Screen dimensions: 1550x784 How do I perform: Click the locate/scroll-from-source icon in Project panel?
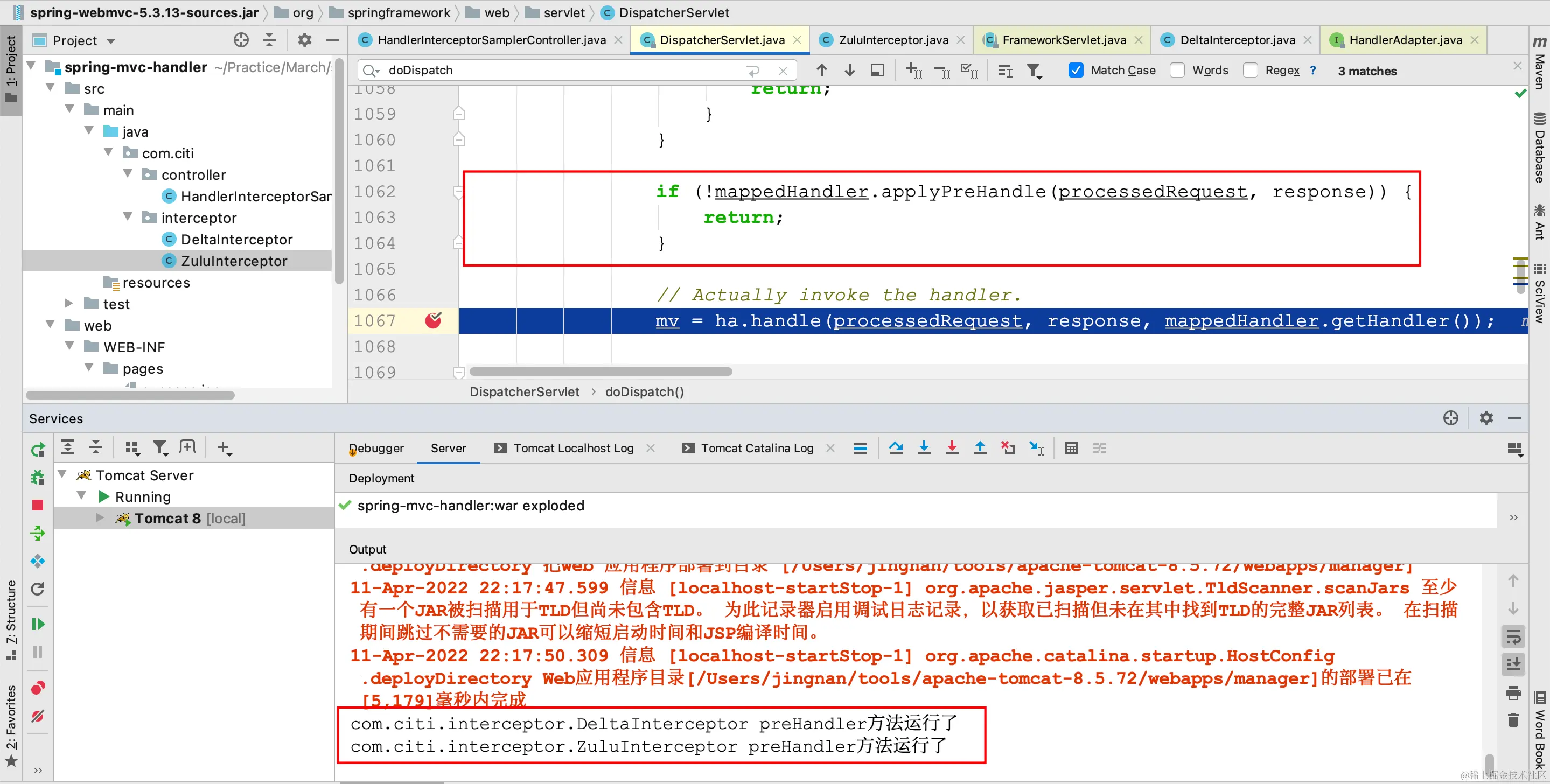point(241,40)
